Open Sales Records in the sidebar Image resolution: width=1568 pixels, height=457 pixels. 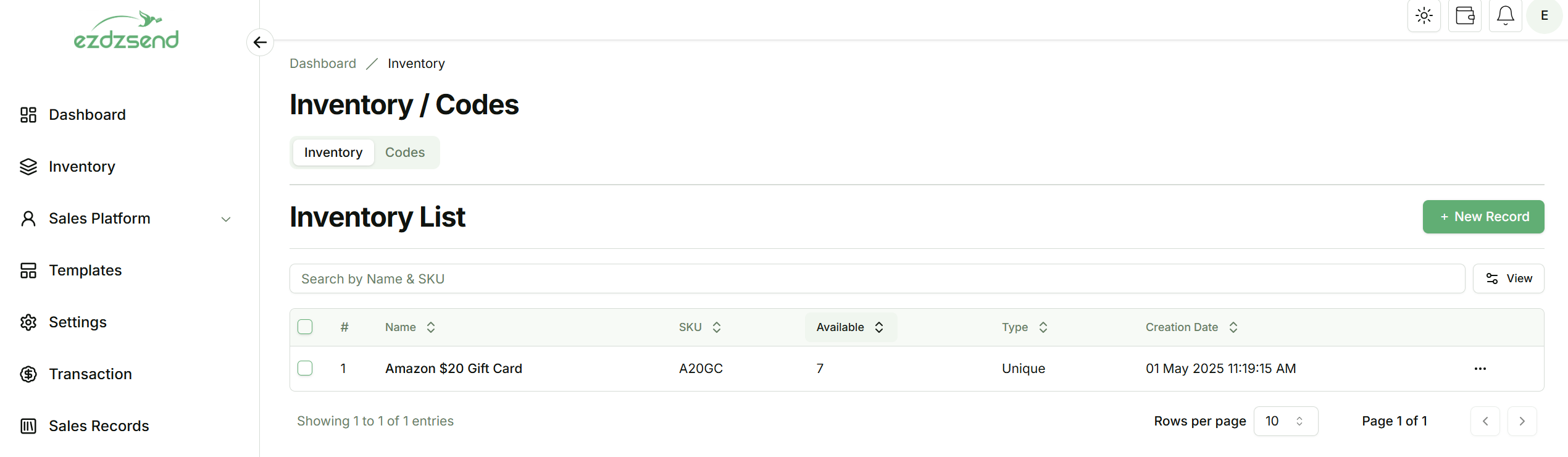(x=99, y=426)
